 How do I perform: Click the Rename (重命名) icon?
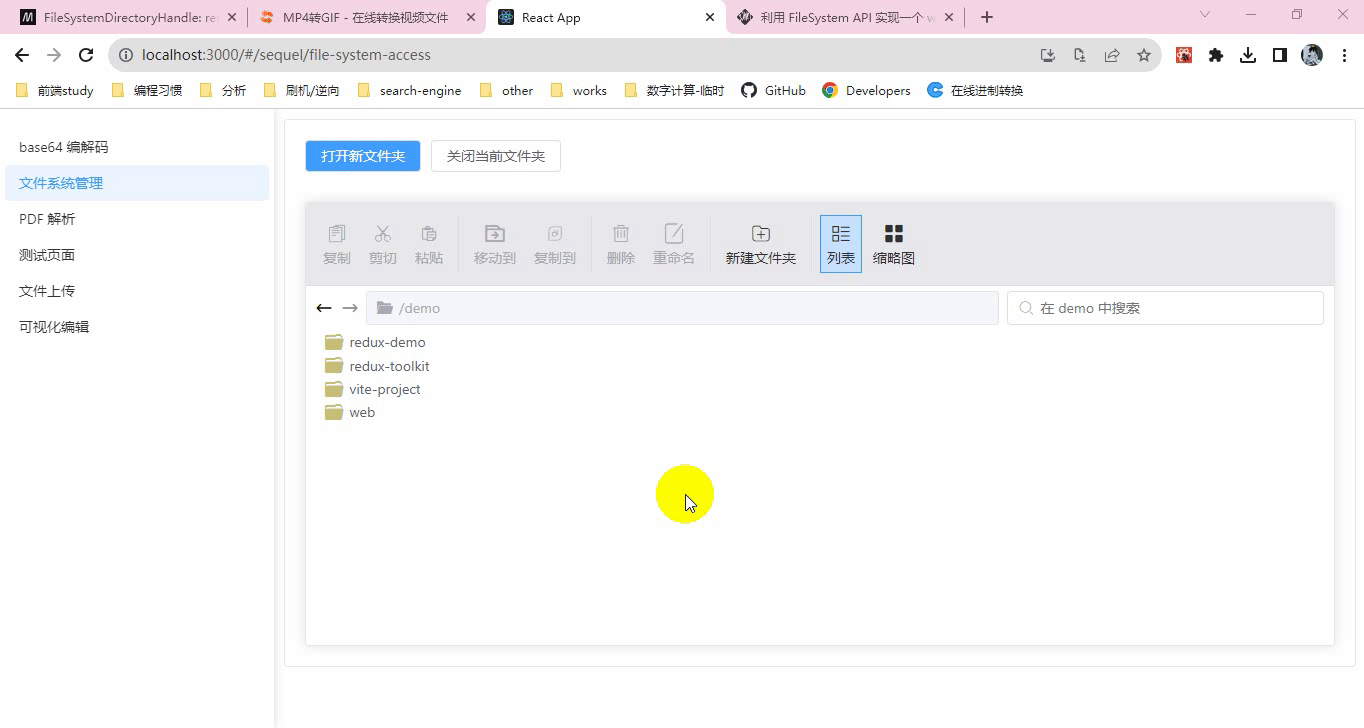[674, 233]
